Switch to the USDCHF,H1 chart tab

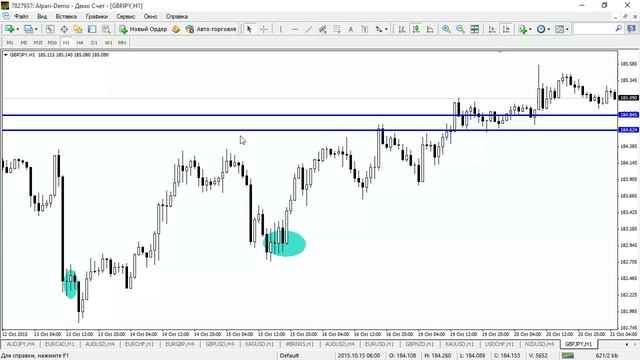click(x=499, y=344)
